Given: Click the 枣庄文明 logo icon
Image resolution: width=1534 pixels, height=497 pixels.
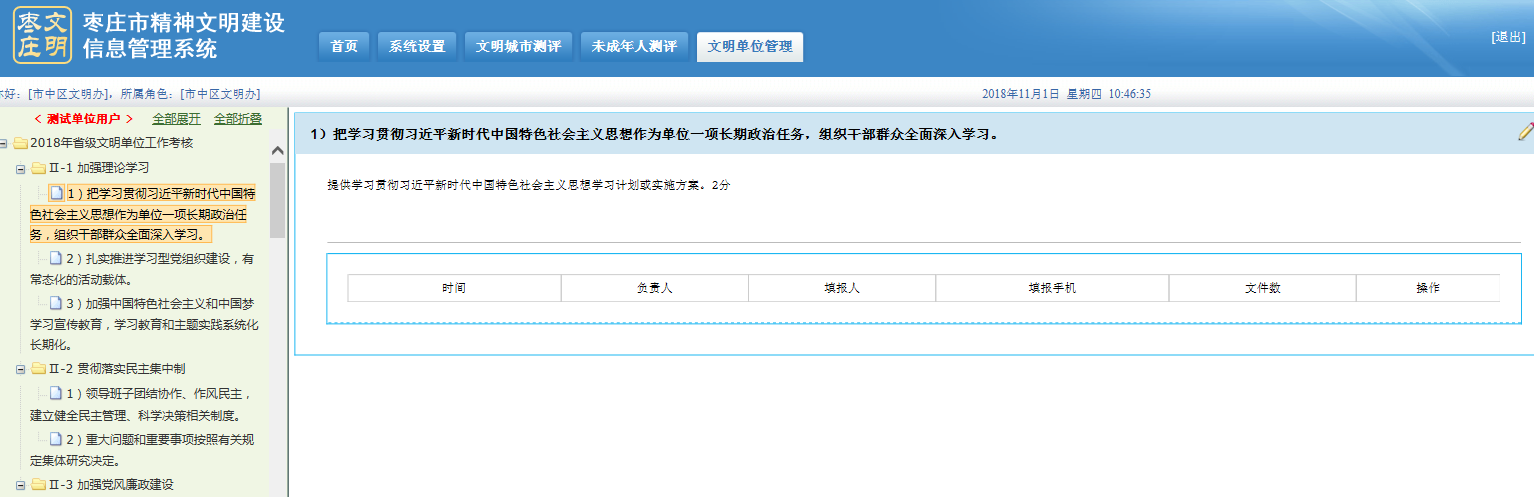Looking at the screenshot, I should click(42, 35).
